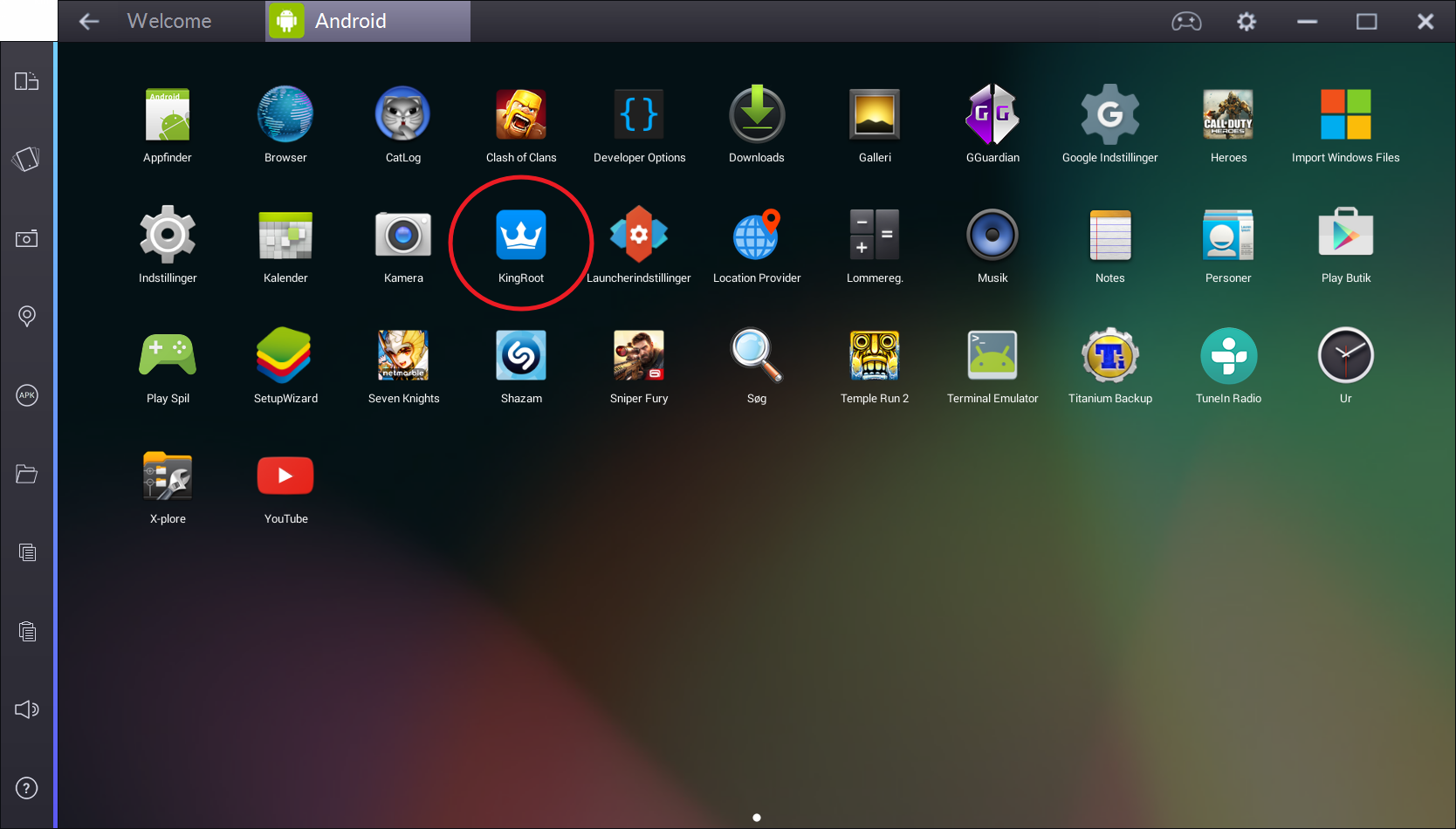Go back with the arrow button
The height and width of the screenshot is (829, 1456).
point(89,21)
